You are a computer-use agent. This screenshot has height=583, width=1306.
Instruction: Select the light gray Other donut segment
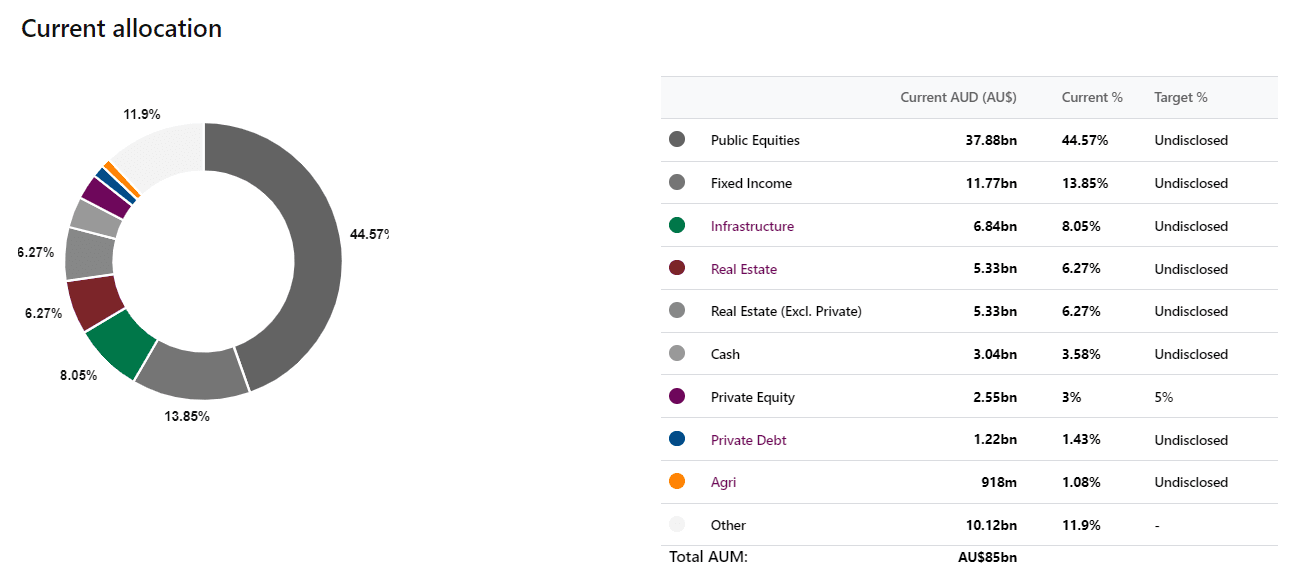click(x=165, y=154)
